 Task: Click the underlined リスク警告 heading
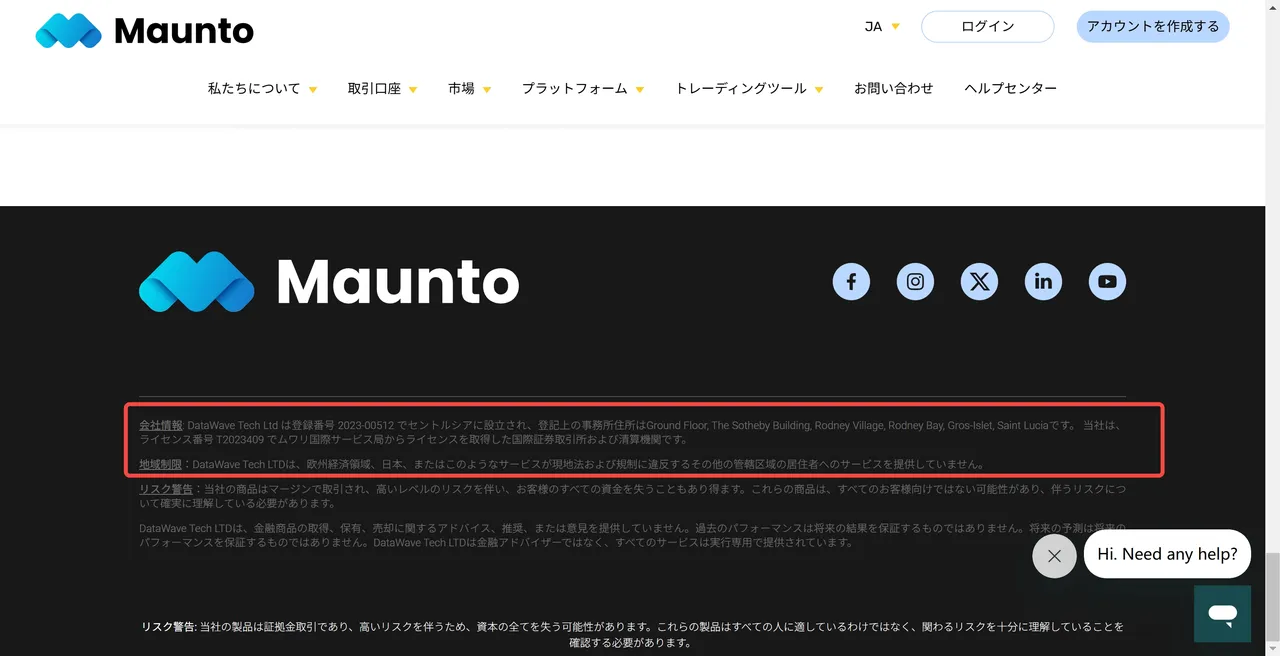point(166,489)
